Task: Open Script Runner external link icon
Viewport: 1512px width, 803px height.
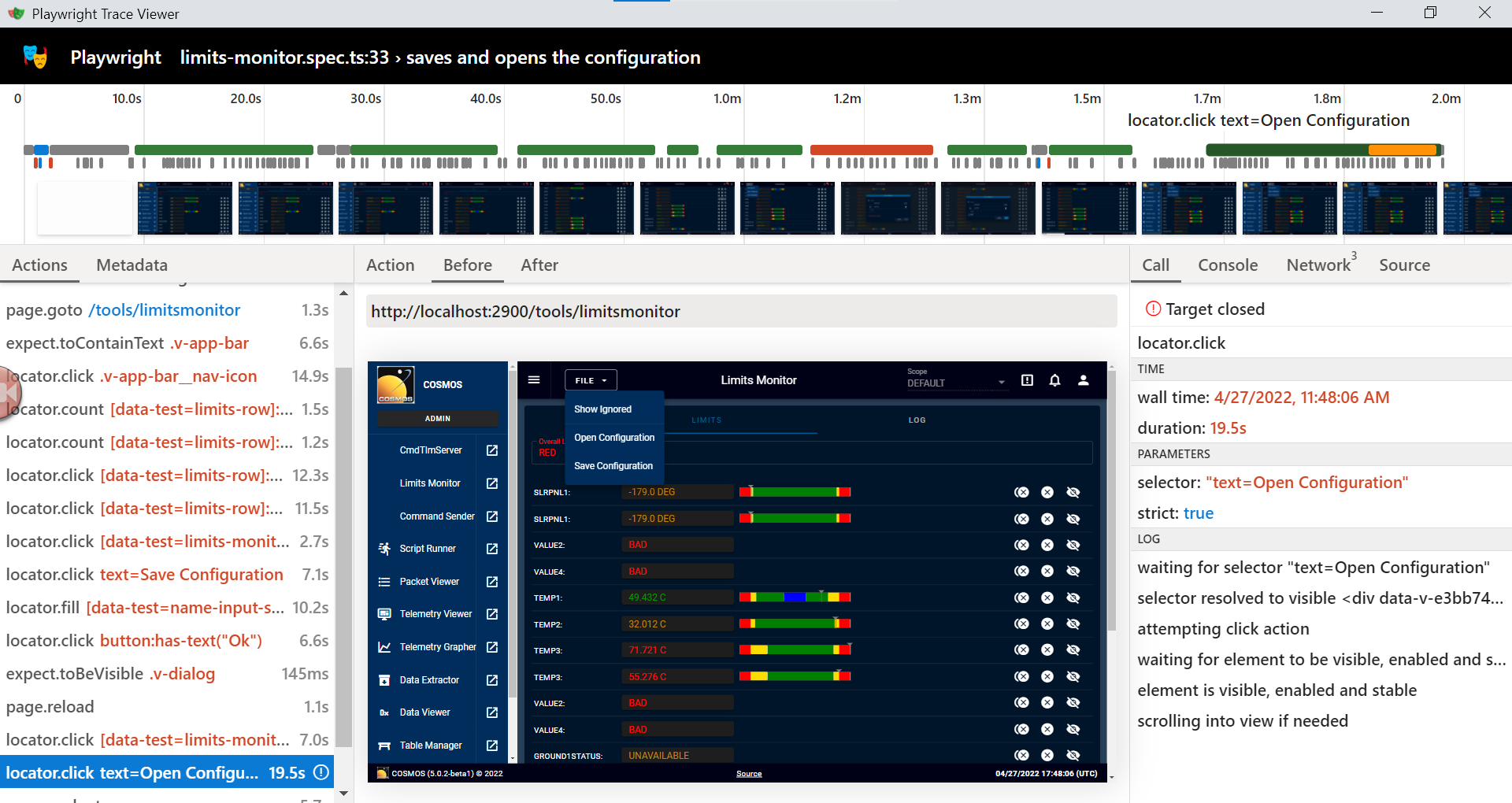Action: pyautogui.click(x=492, y=549)
